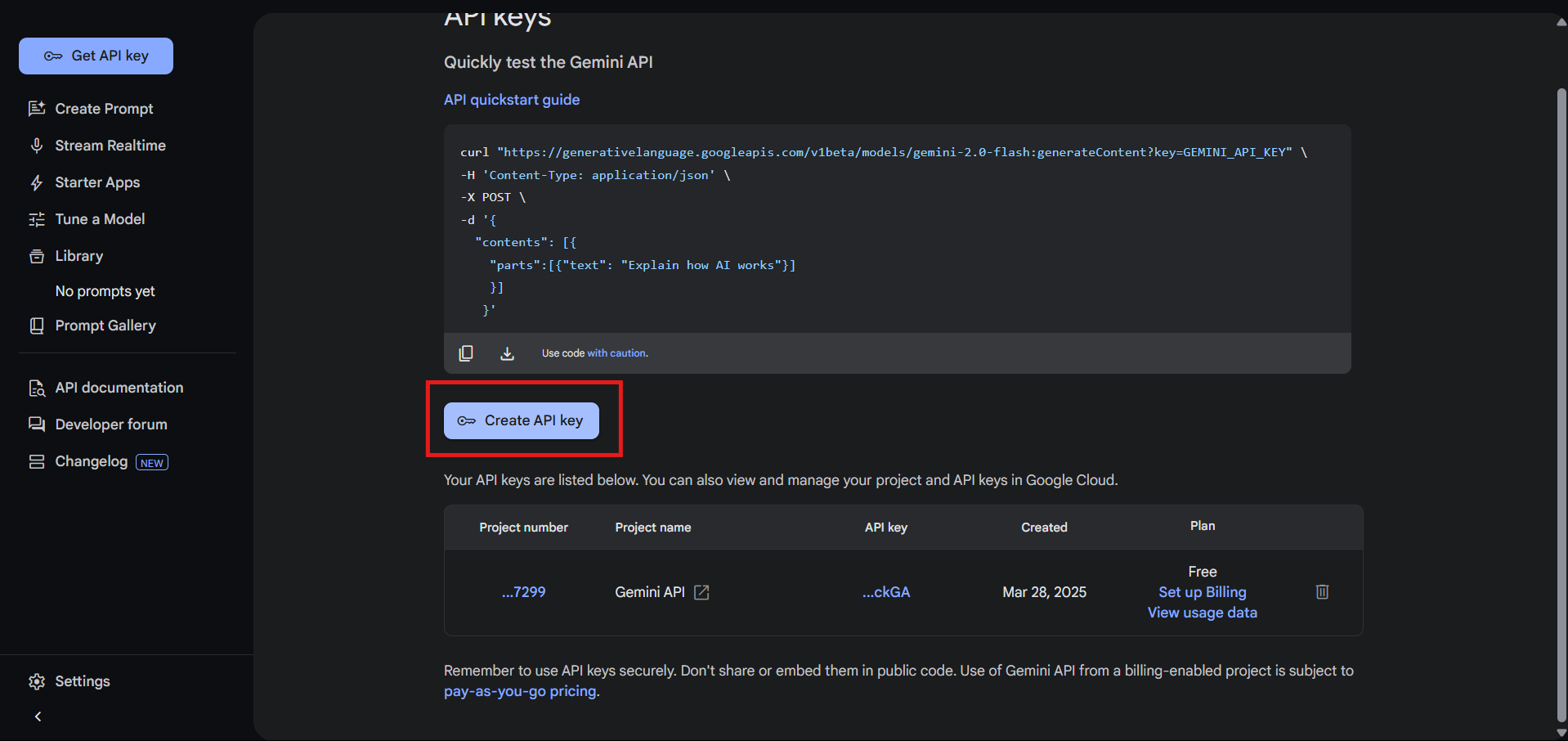Open the Library
This screenshot has height=741, width=1568.
coord(78,255)
